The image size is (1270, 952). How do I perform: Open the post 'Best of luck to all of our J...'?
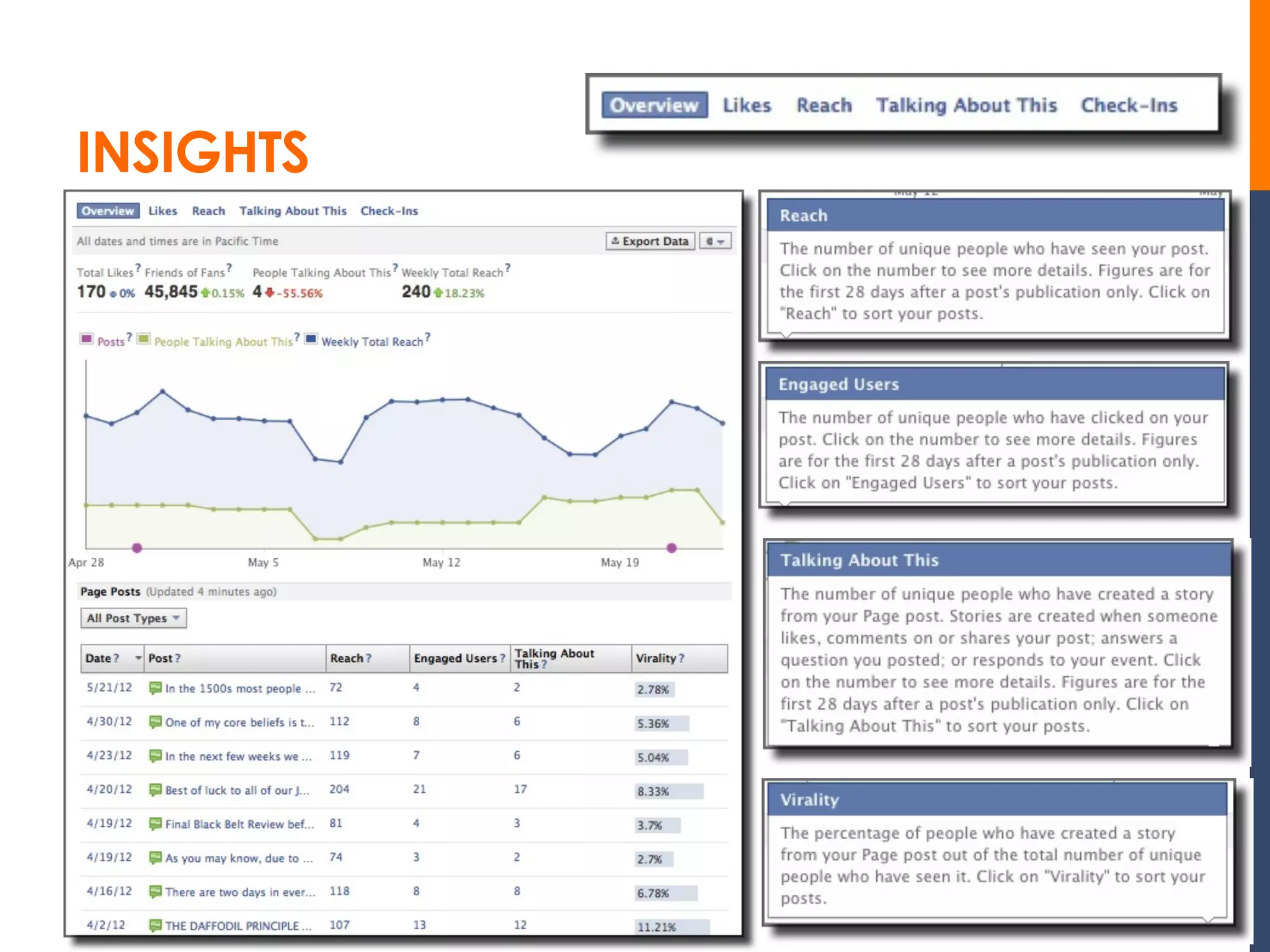pyautogui.click(x=237, y=790)
